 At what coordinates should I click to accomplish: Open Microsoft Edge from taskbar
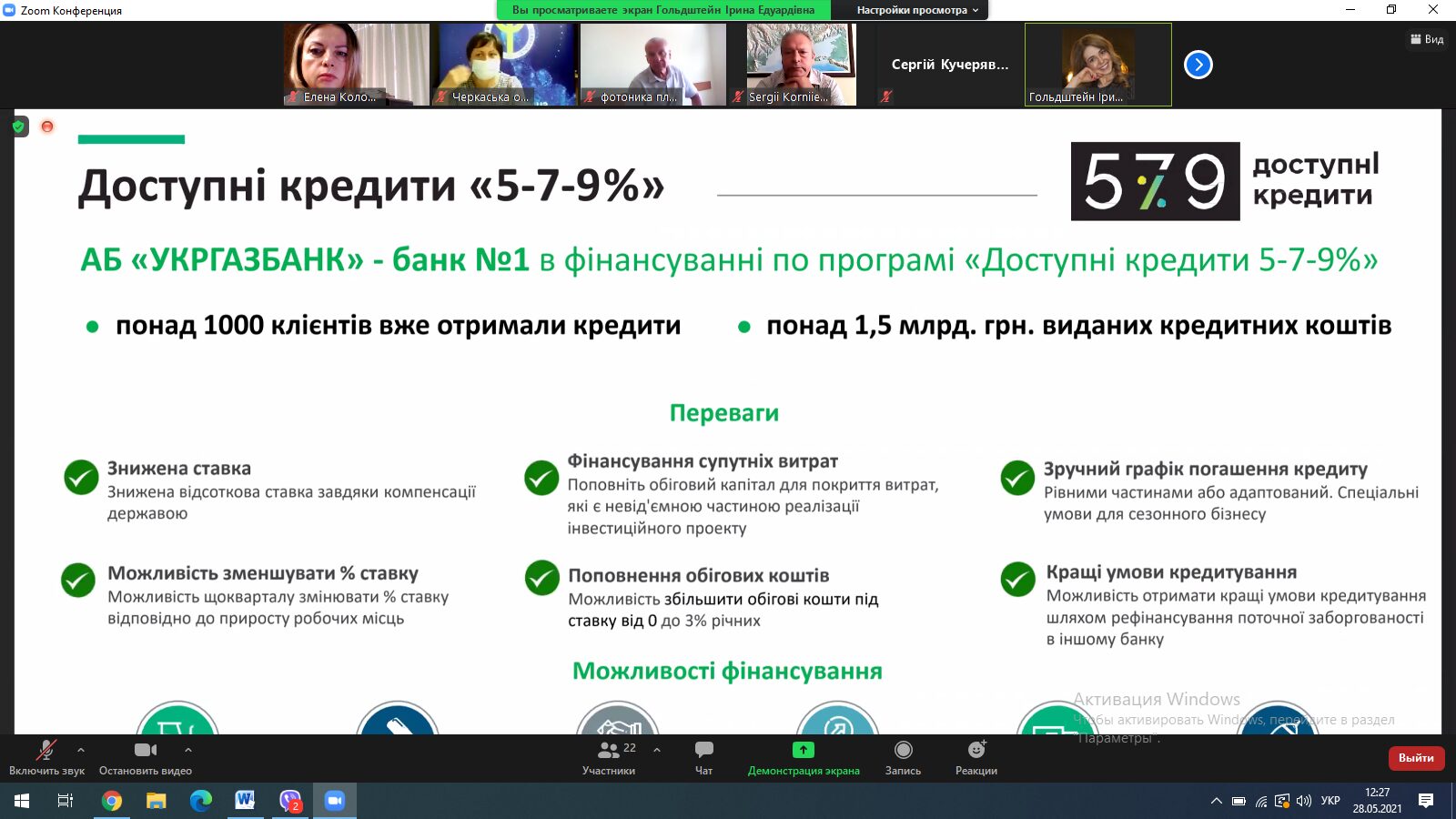201,801
